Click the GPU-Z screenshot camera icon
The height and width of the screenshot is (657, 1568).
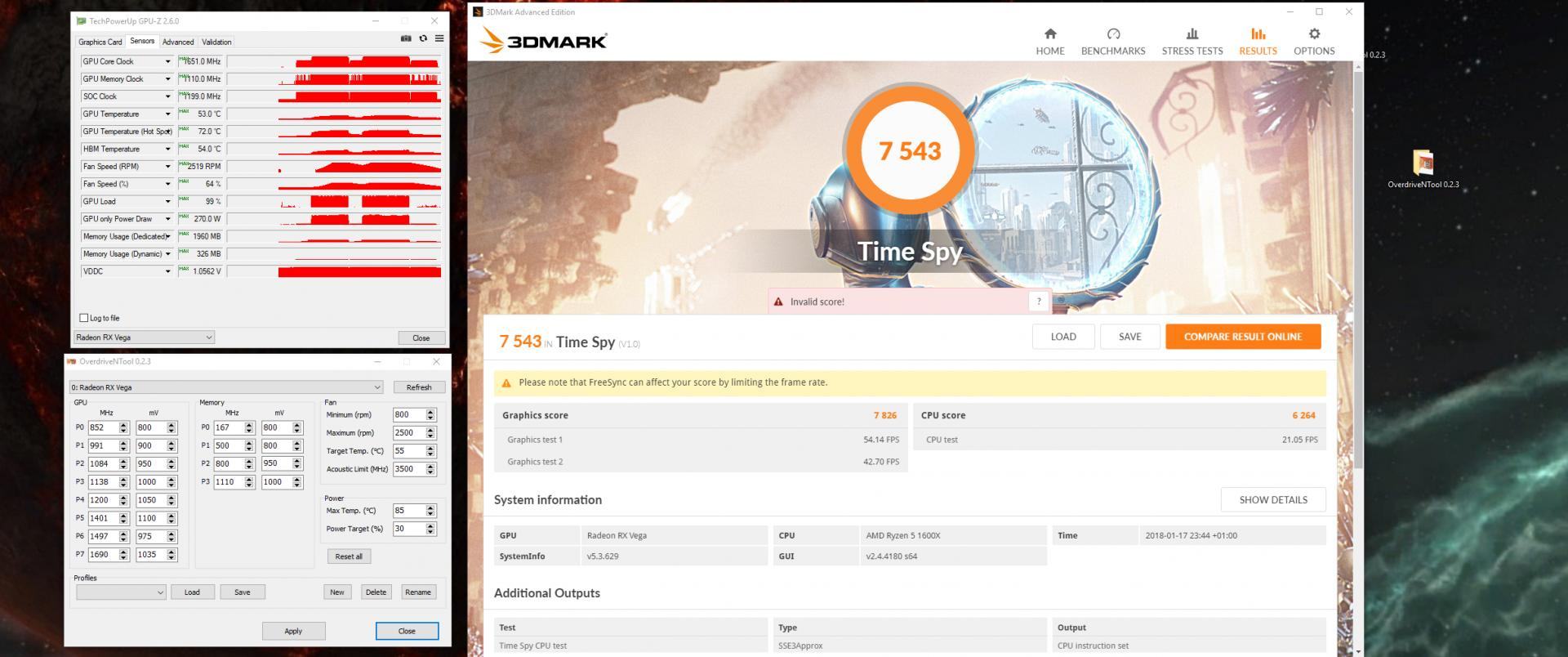point(406,38)
